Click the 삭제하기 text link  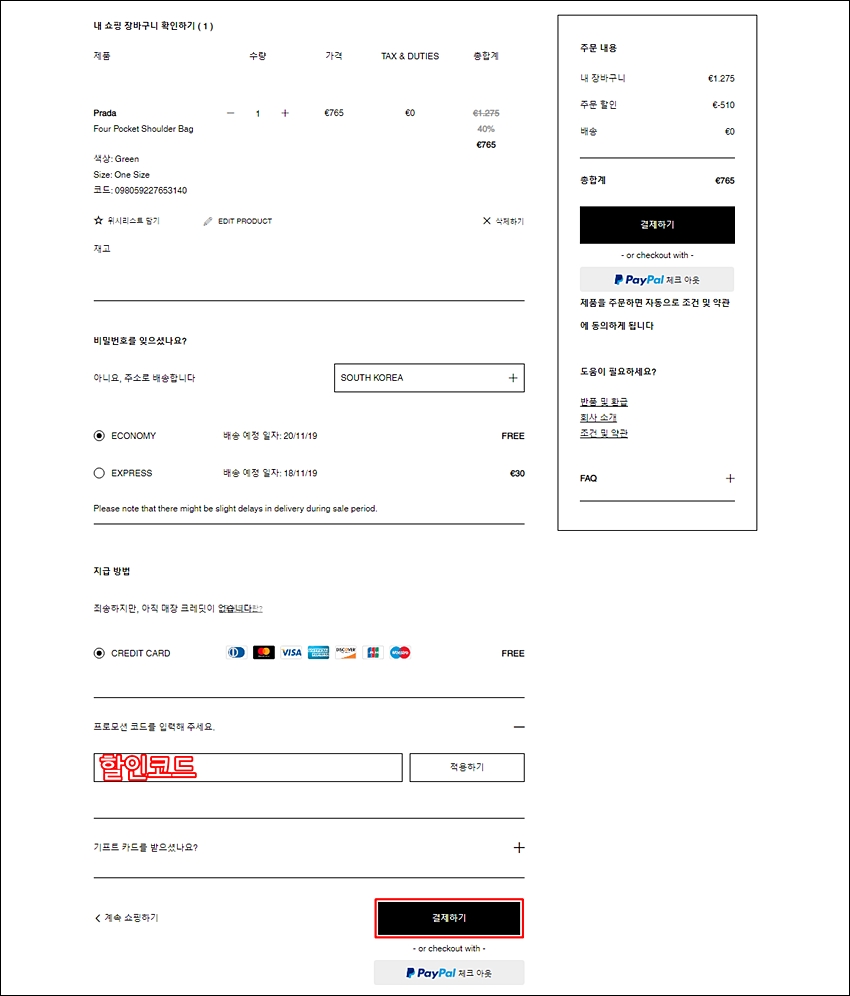(x=509, y=221)
